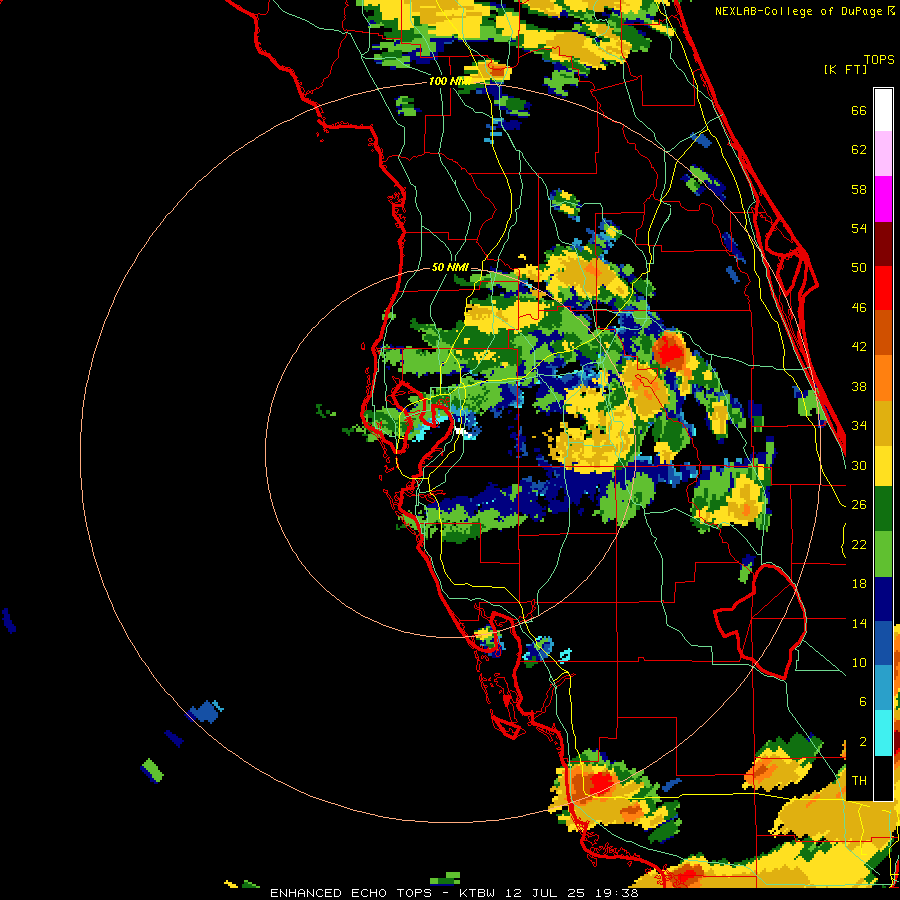Select the light green legend swatch
Screen dimensions: 900x900
pos(883,554)
